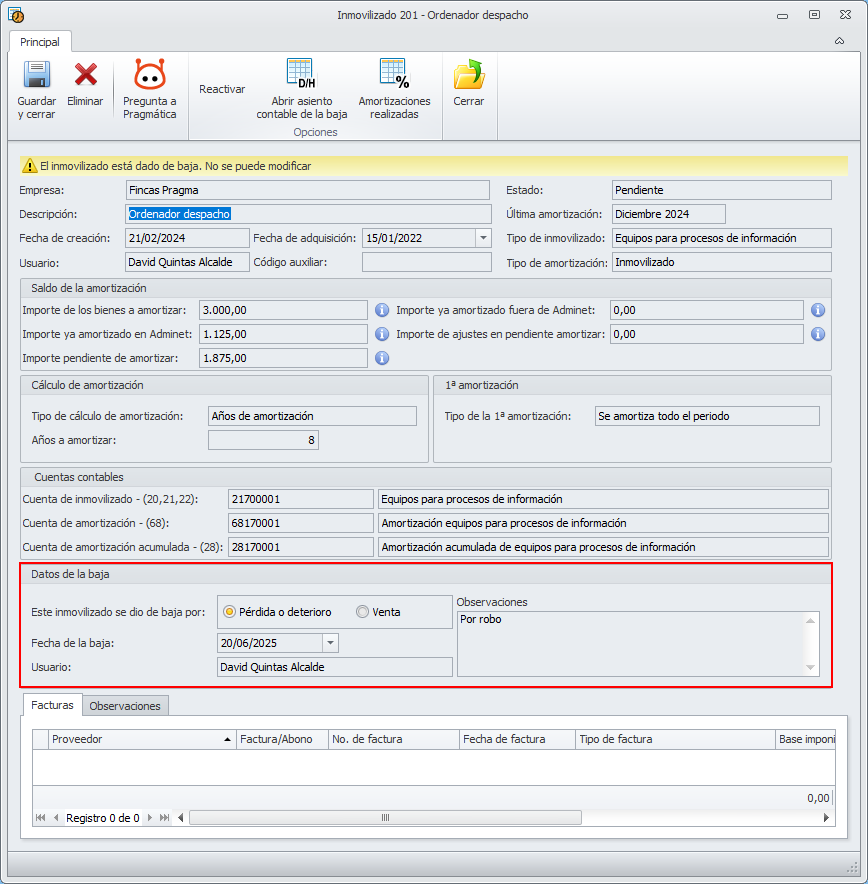Click left arrow of invoices horizontal scrollbar

click(181, 817)
